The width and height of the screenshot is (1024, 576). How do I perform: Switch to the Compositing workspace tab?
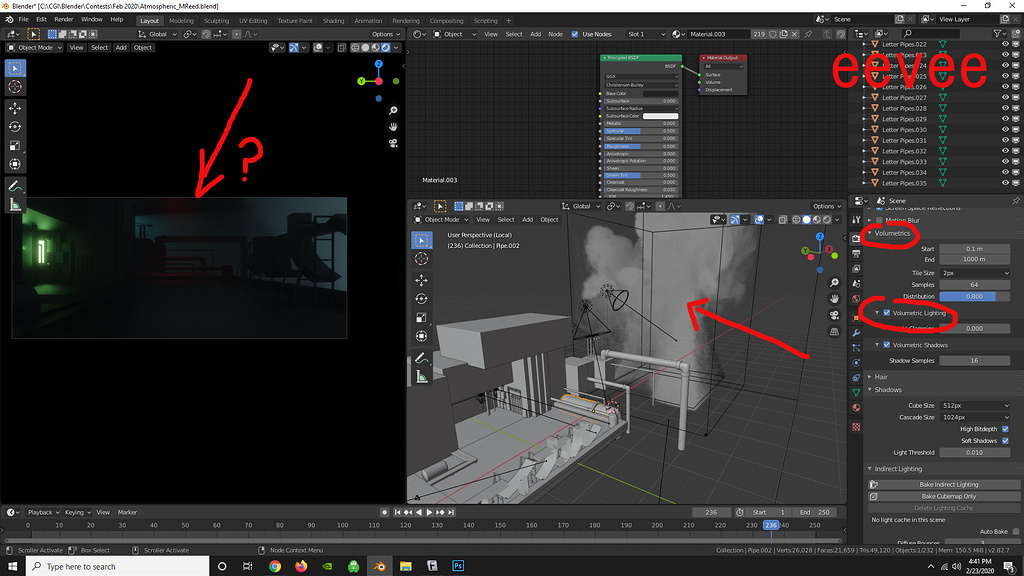[x=446, y=21]
